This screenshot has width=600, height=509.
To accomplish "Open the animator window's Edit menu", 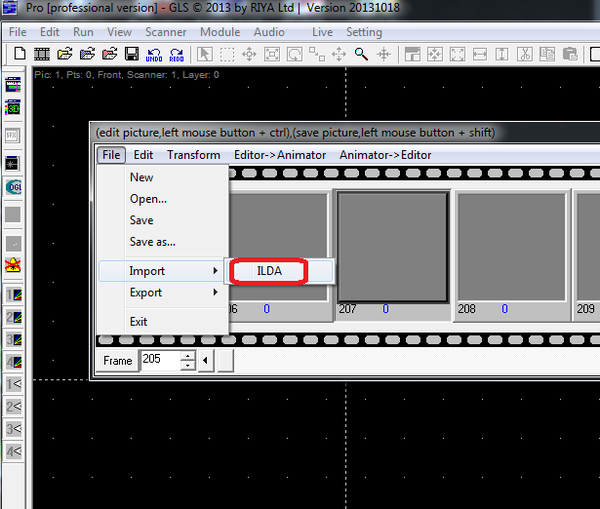I will 143,155.
